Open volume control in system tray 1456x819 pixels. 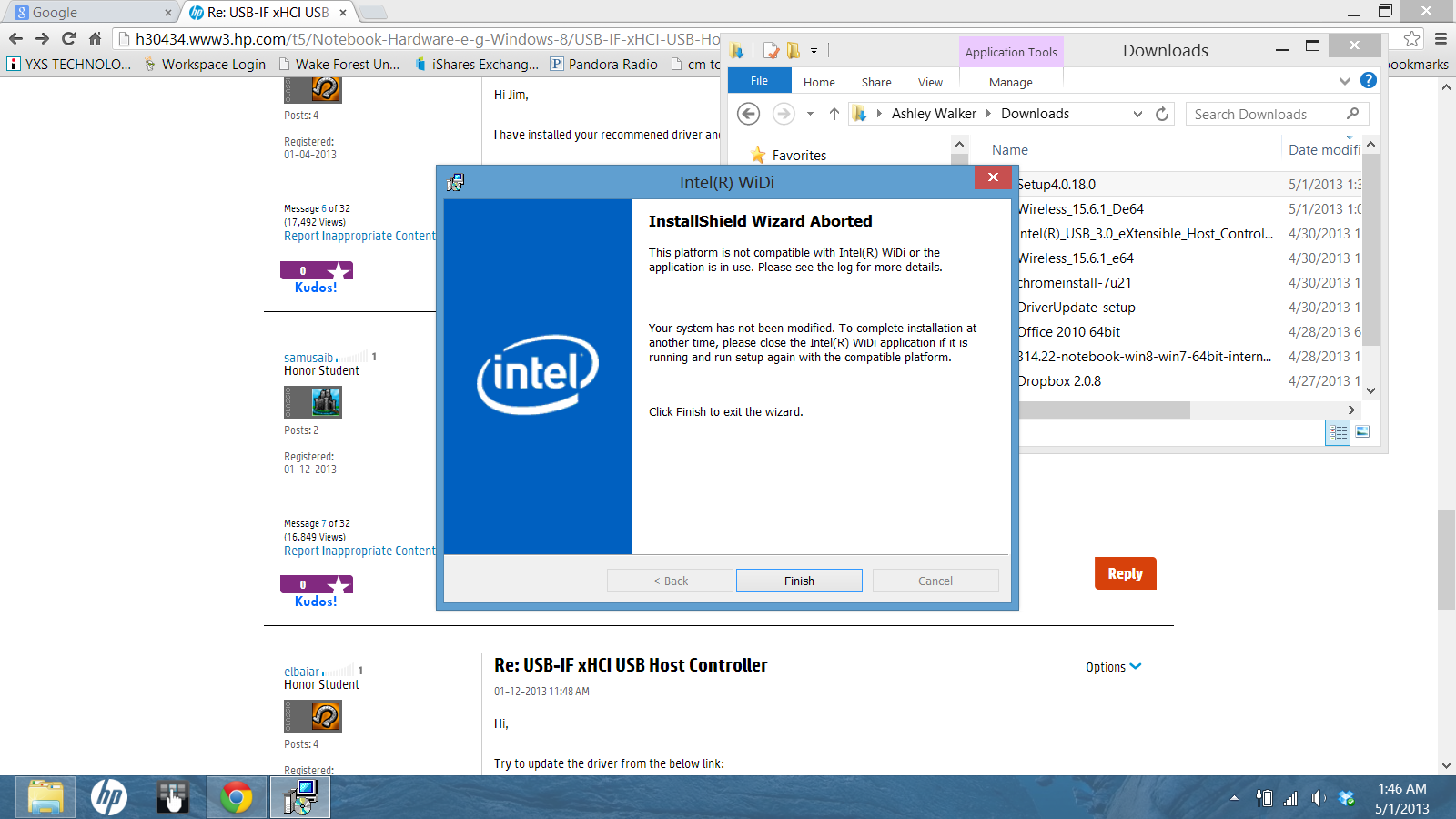tap(1319, 798)
